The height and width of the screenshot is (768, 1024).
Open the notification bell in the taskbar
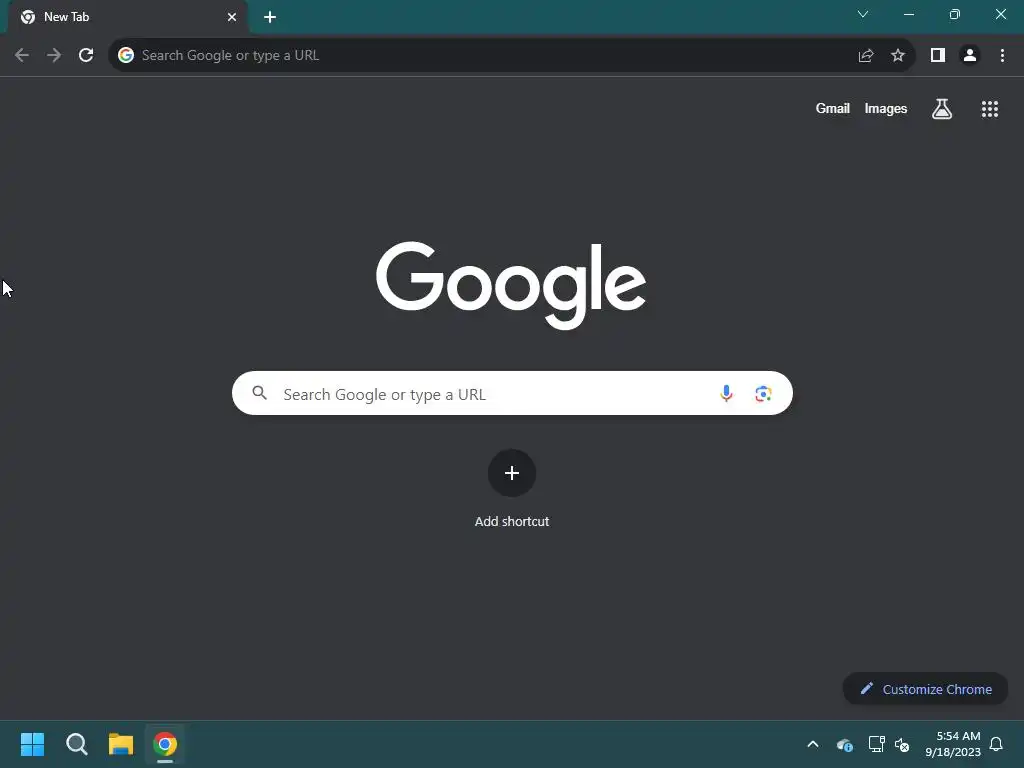tap(997, 744)
